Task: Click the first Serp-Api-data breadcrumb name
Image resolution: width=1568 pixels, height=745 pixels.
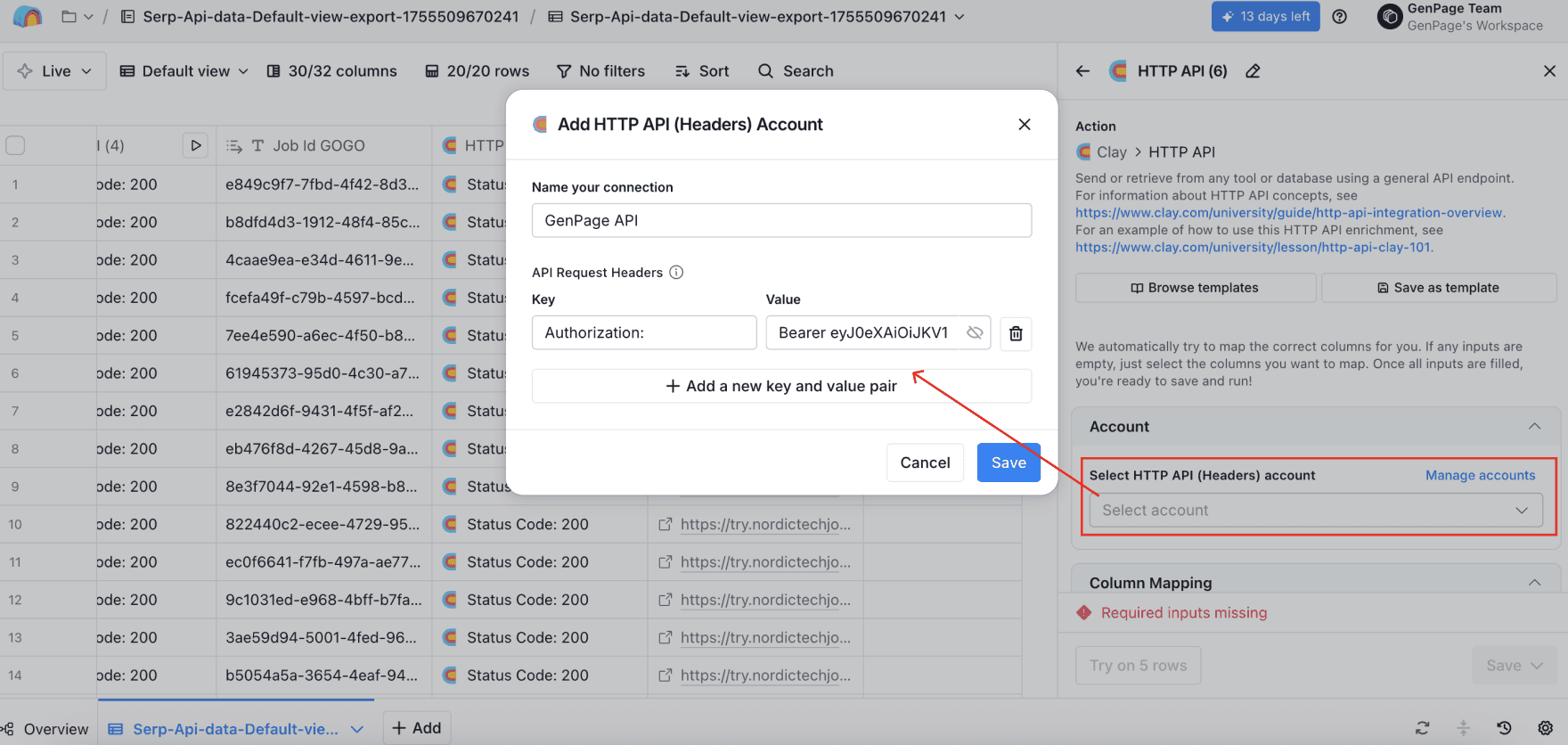Action: [x=330, y=16]
